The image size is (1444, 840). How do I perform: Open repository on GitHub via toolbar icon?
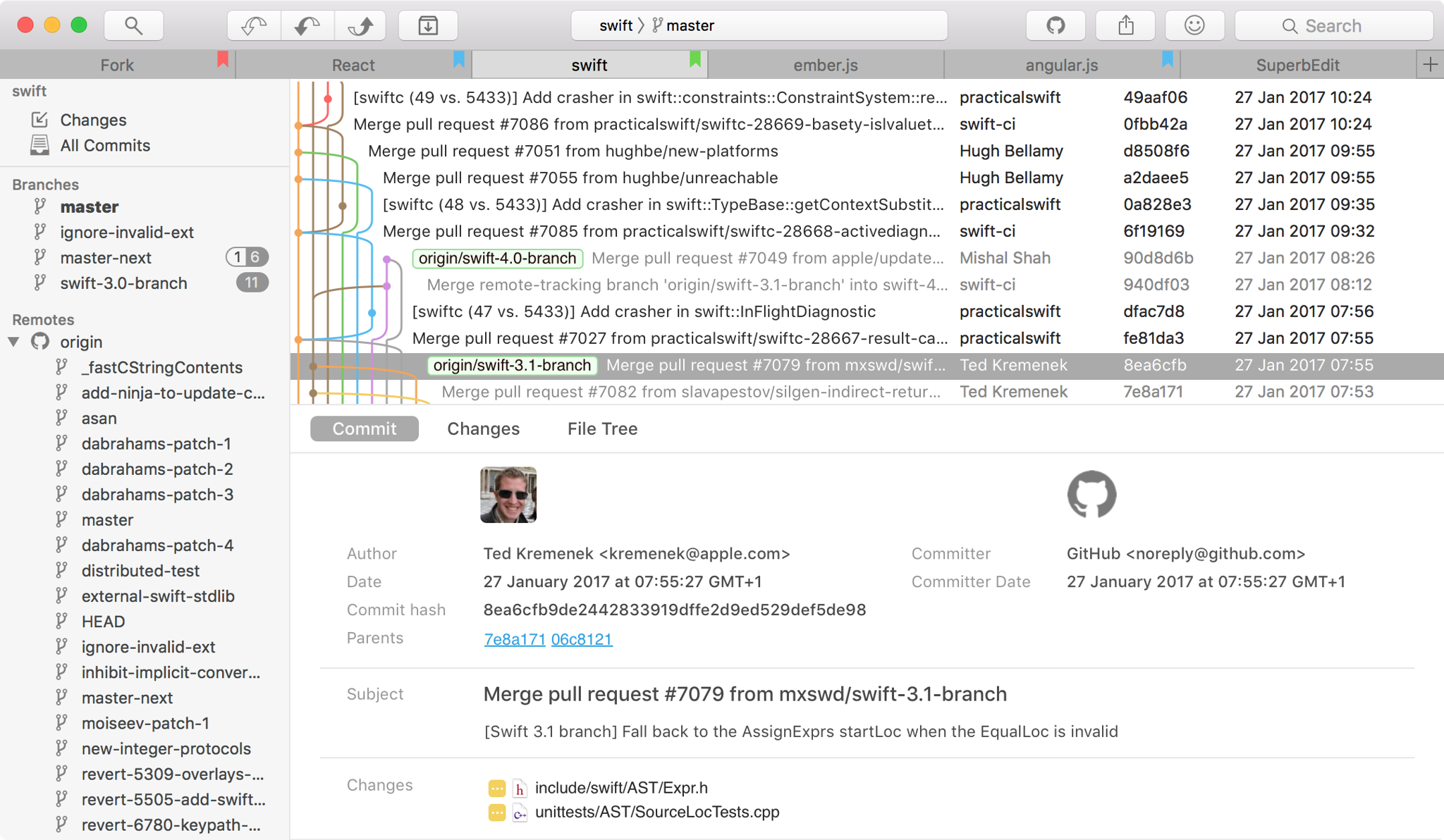[x=1056, y=26]
